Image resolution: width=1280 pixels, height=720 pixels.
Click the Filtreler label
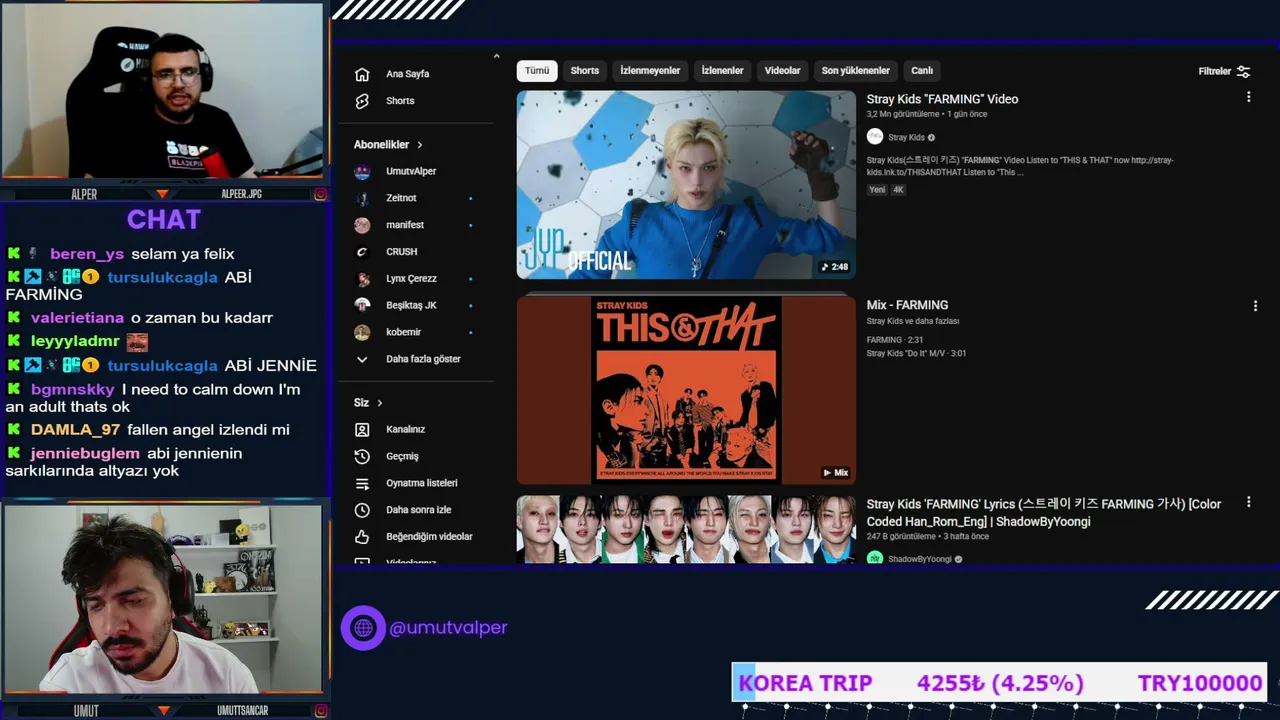(1215, 71)
